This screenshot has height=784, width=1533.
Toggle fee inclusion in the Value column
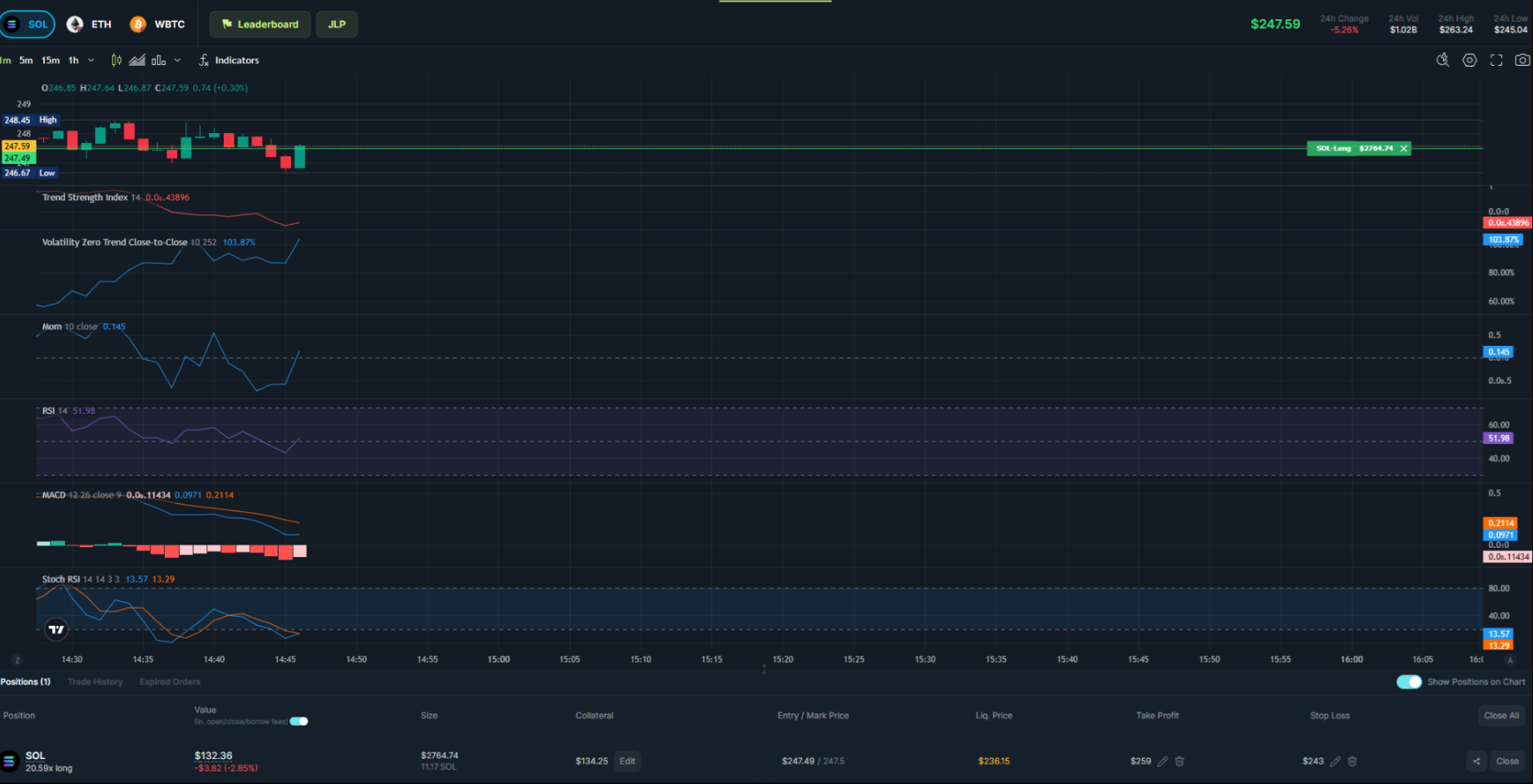click(x=299, y=721)
